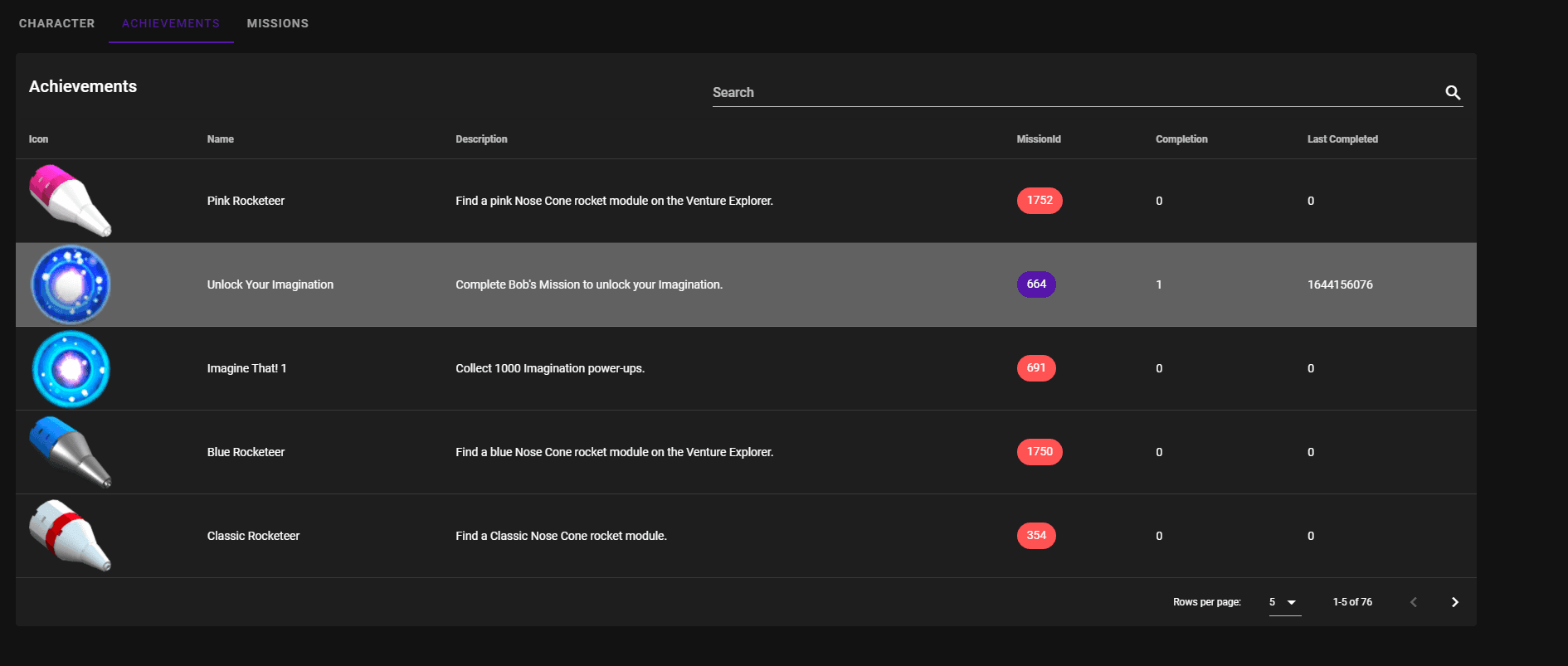Sort by the Completion column header
The height and width of the screenshot is (666, 1568).
(1181, 139)
